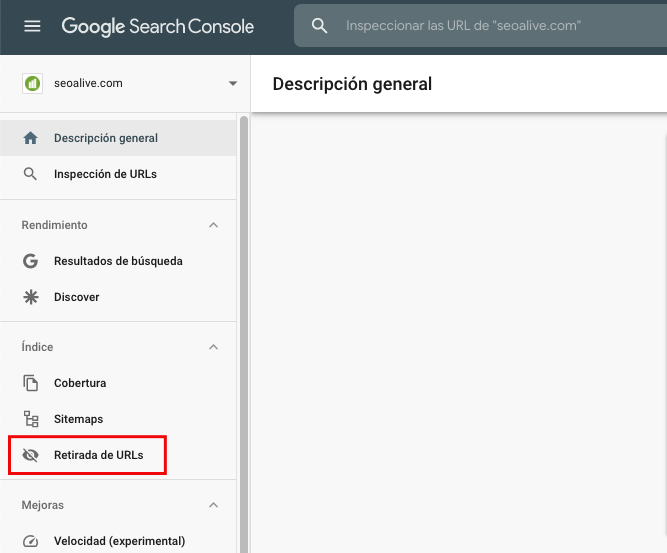Screen dimensions: 667x553
Task: Click the Sitemaps tree icon
Action: (x=30, y=419)
